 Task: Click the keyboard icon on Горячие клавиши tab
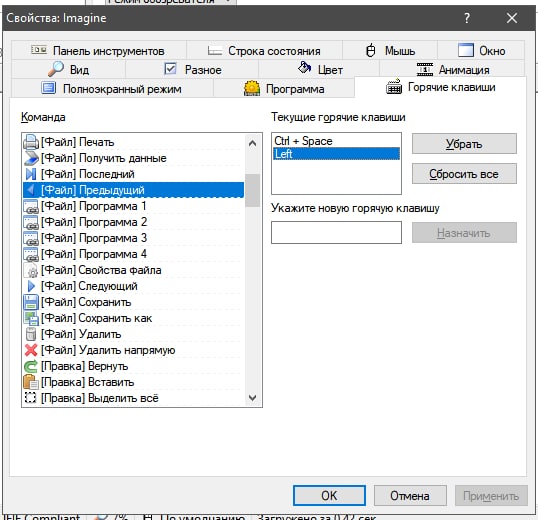394,86
